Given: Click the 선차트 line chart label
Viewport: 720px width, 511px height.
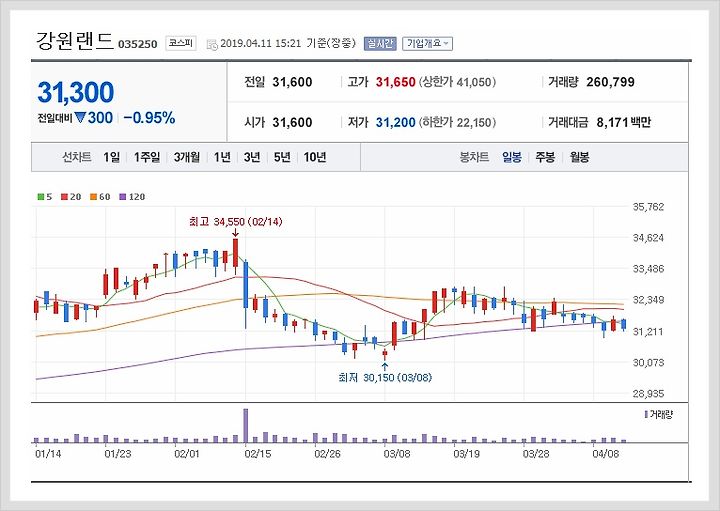Looking at the screenshot, I should coord(77,157).
